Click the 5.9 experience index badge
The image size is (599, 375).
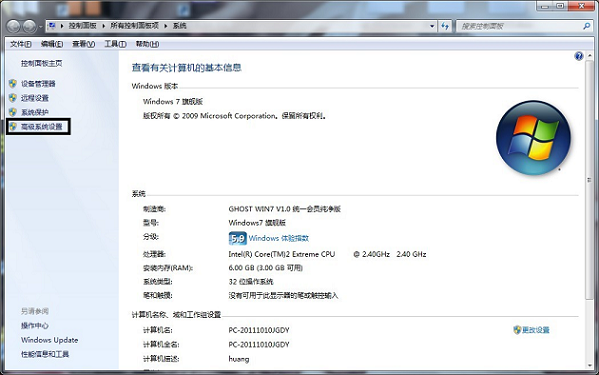[x=238, y=239]
